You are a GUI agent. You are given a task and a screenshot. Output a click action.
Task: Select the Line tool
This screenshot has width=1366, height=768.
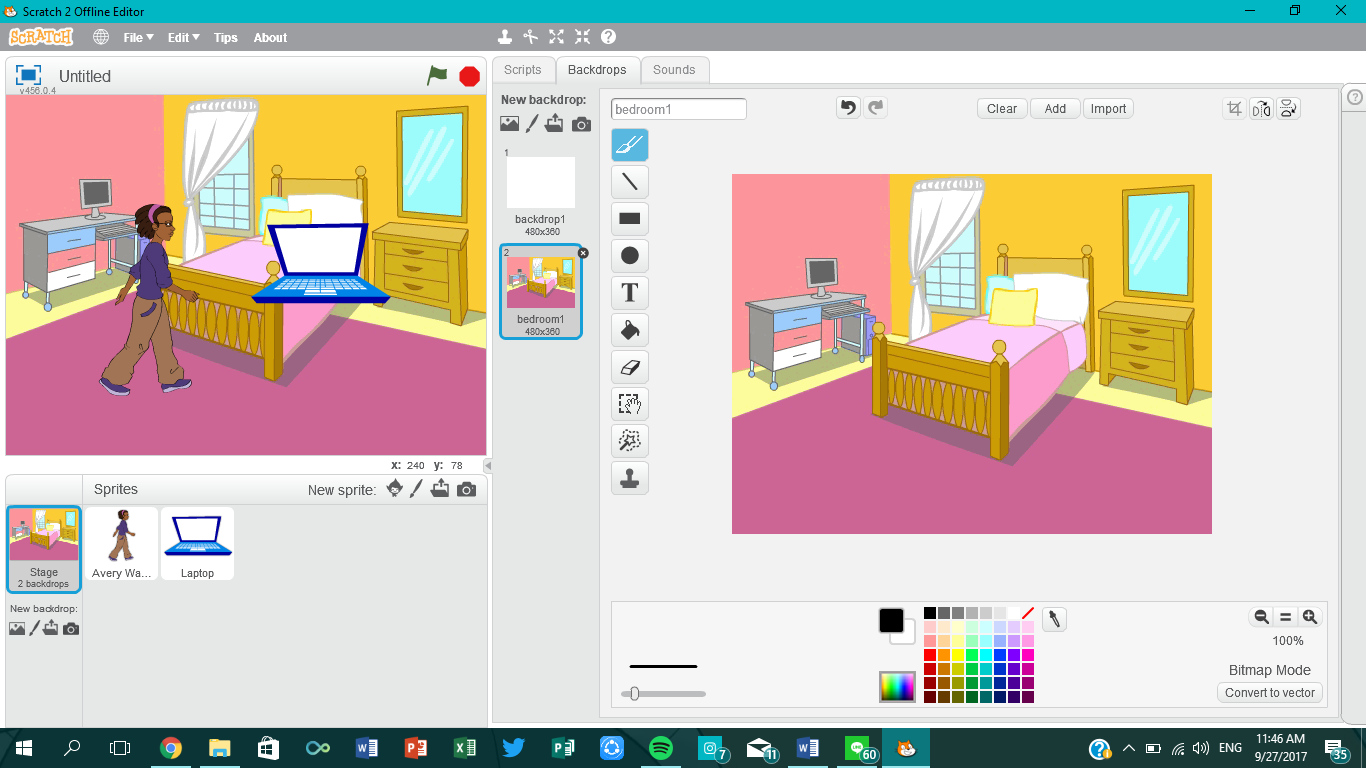tap(629, 181)
